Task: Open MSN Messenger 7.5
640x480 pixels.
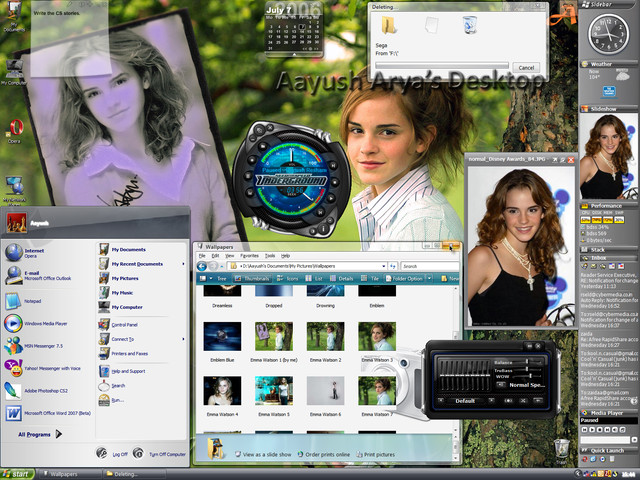Action: 34,346
